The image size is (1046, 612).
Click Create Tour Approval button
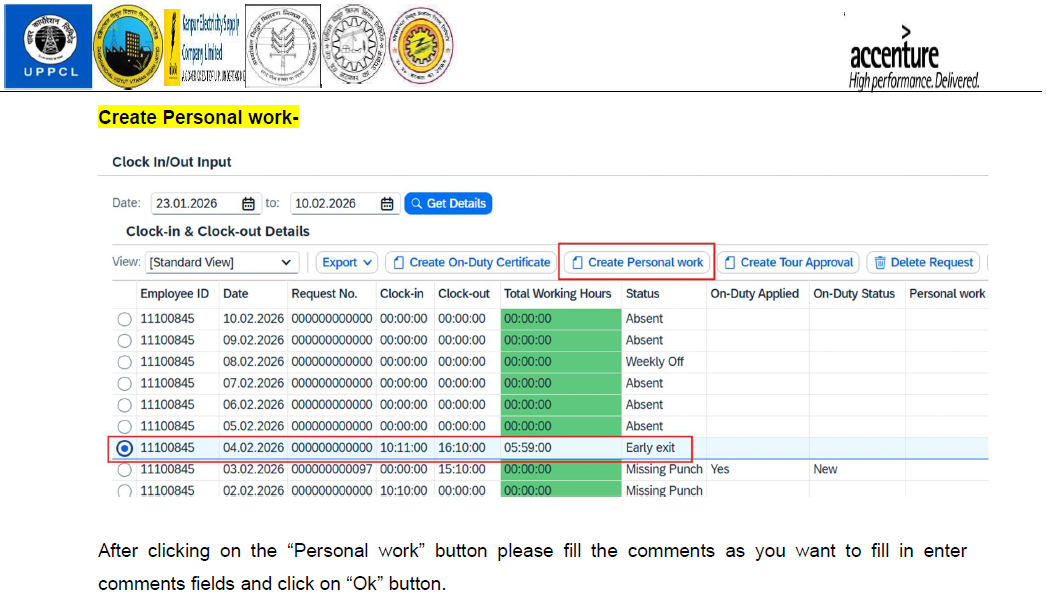788,263
